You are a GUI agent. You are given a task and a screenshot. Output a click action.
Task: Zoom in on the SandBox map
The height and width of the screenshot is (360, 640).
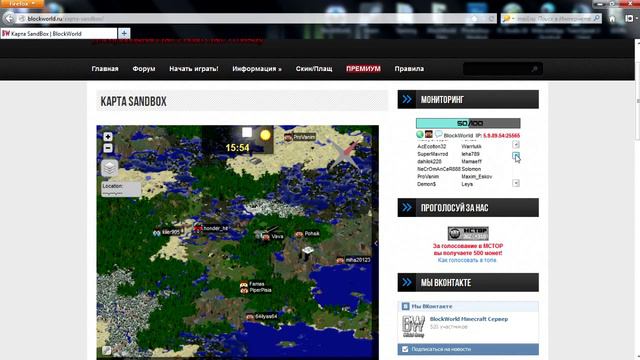coord(108,136)
